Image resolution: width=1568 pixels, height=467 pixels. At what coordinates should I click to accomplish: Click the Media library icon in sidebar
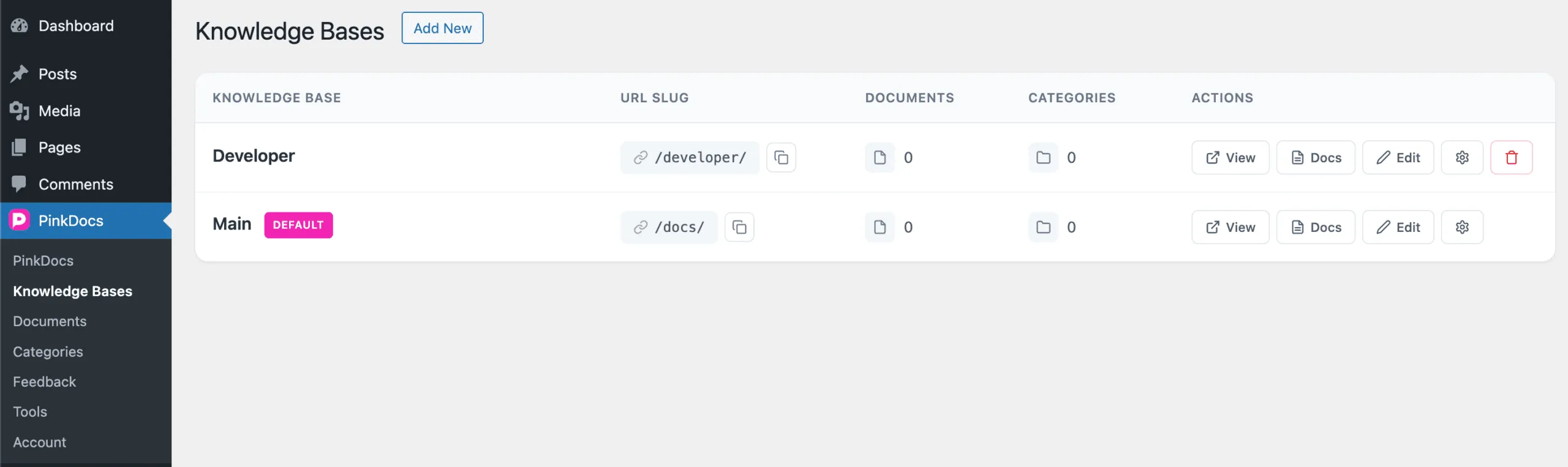20,111
